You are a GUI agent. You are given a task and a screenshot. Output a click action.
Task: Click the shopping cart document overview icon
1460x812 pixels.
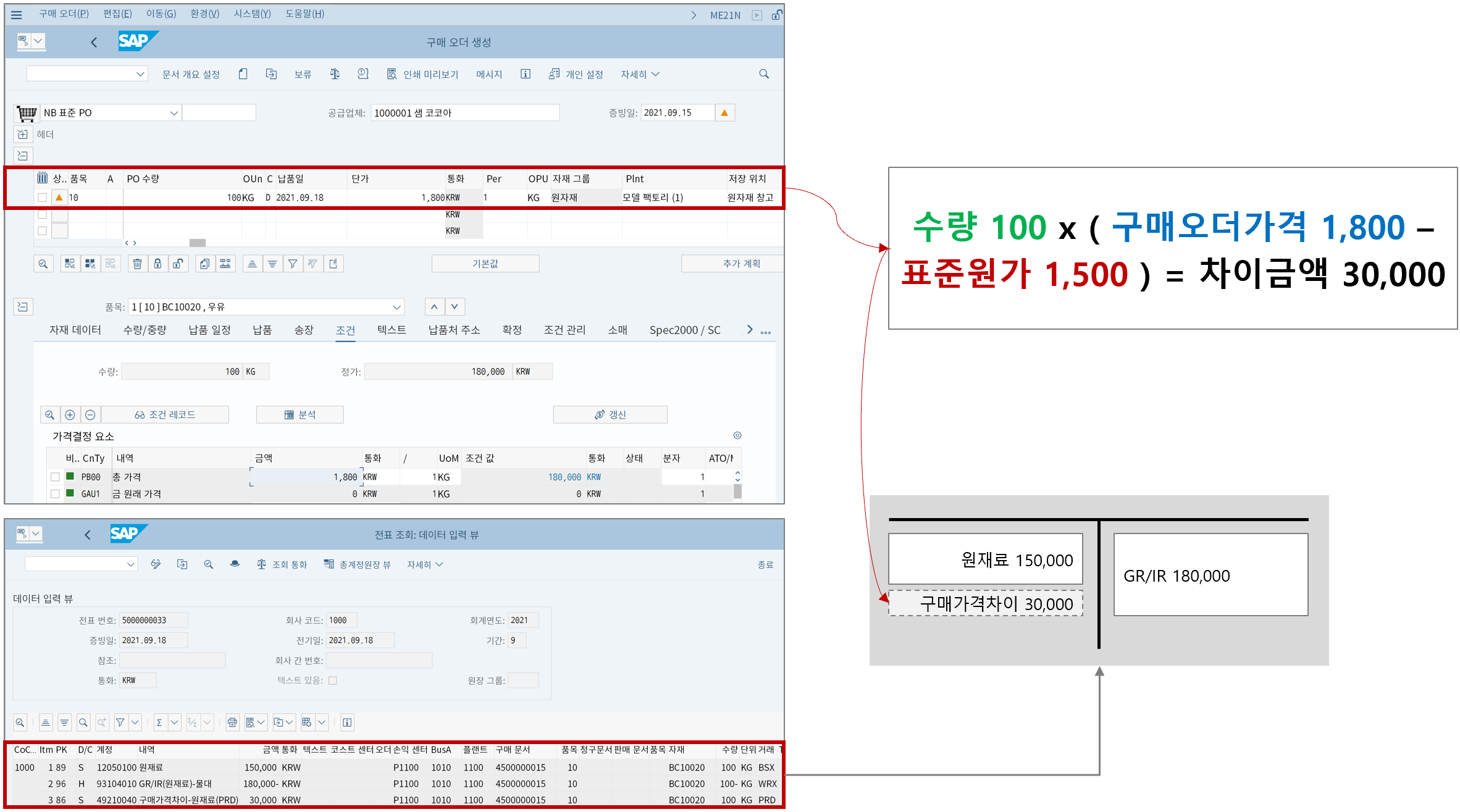tap(27, 113)
